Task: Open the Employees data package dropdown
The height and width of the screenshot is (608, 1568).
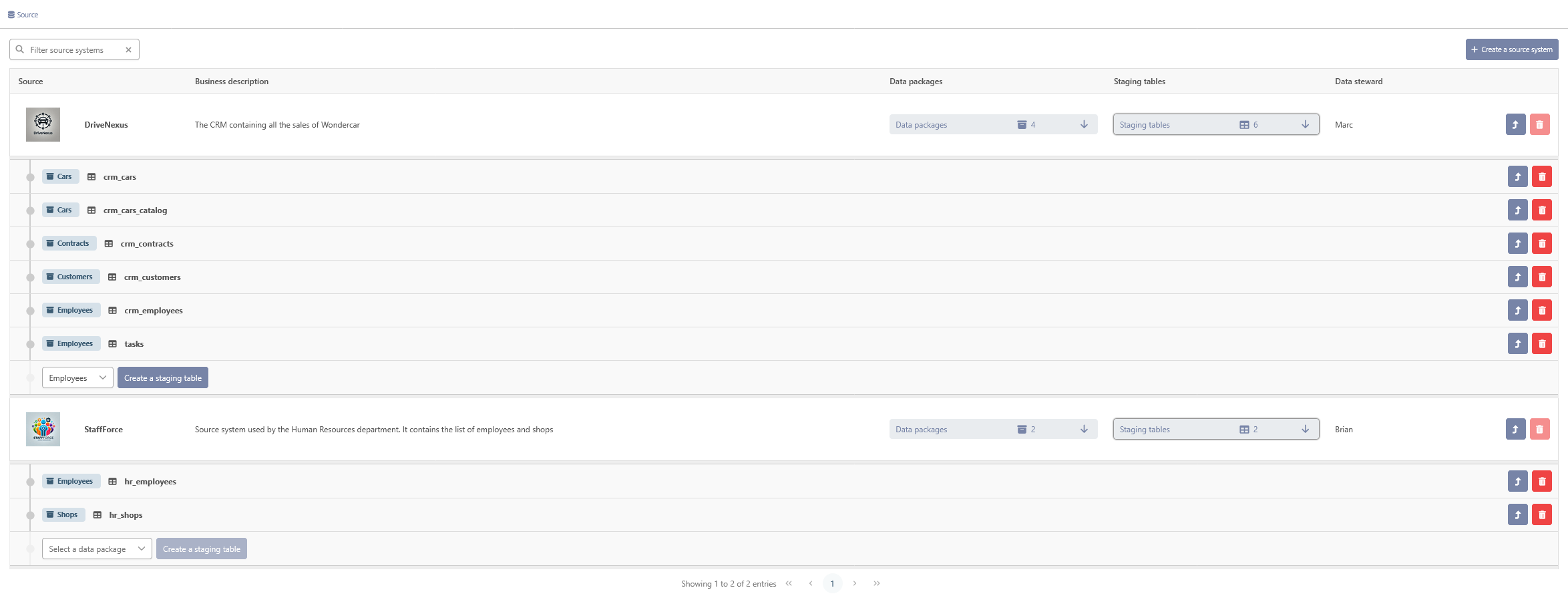Action: (x=77, y=377)
